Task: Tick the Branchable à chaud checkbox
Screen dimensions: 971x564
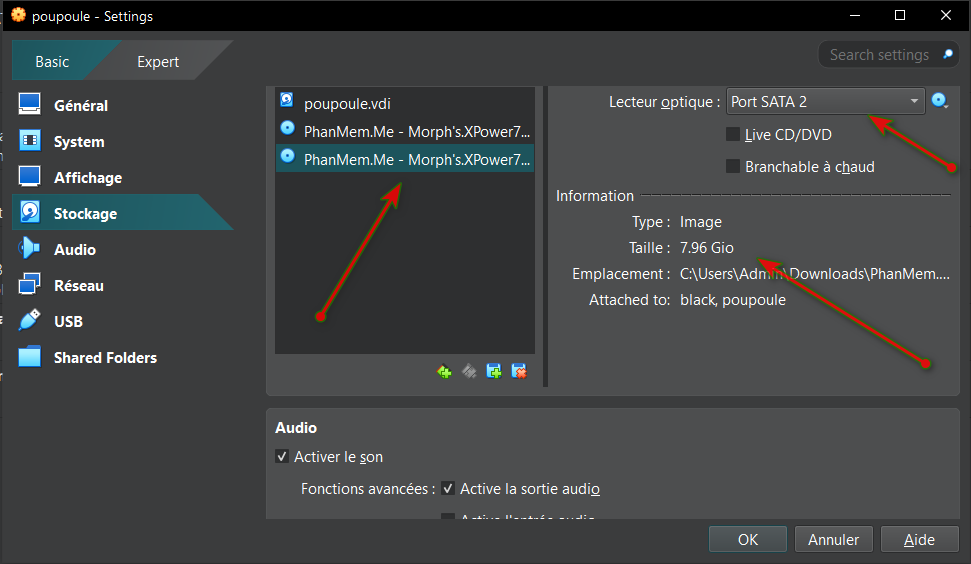Action: [733, 166]
